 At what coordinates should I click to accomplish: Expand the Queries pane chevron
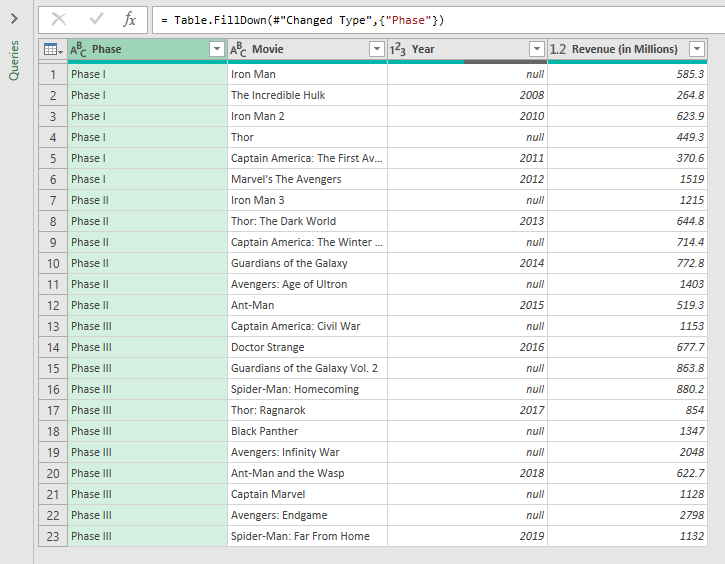click(x=14, y=18)
